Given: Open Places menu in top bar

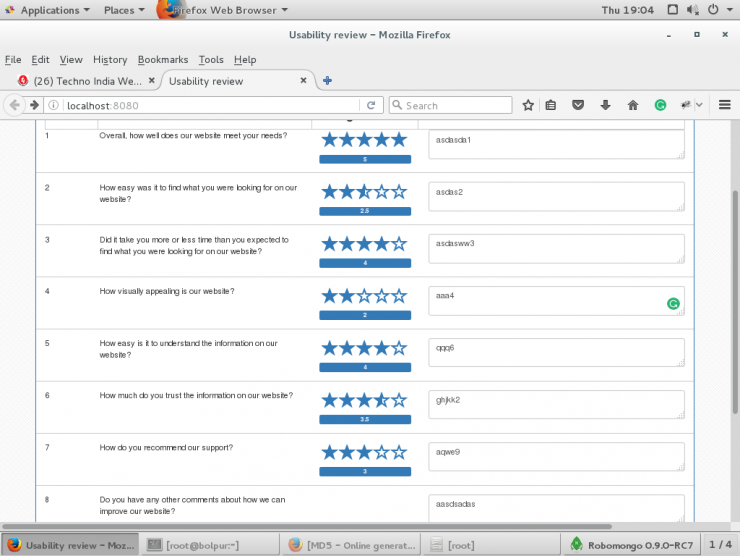Looking at the screenshot, I should tap(124, 10).
